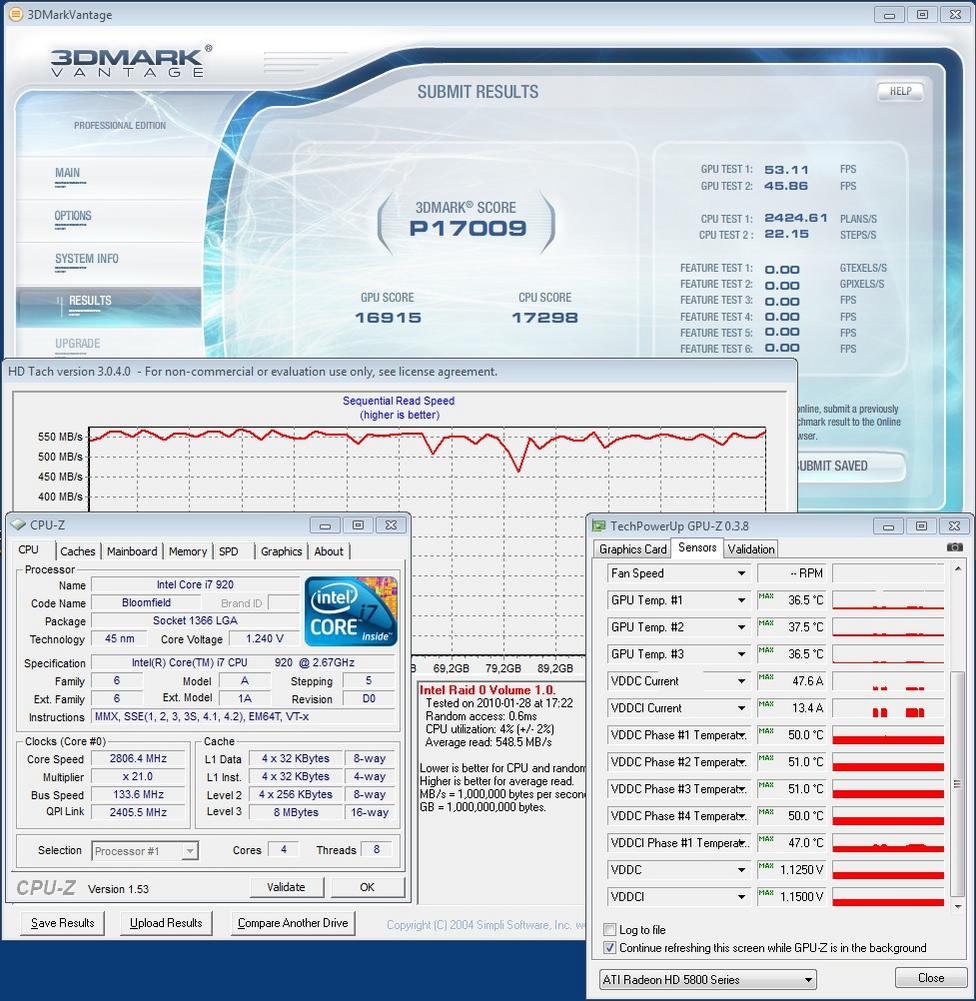Screen dimensions: 976x1001
Task: Click the CPU-Z title bar icon
Action: [18, 525]
